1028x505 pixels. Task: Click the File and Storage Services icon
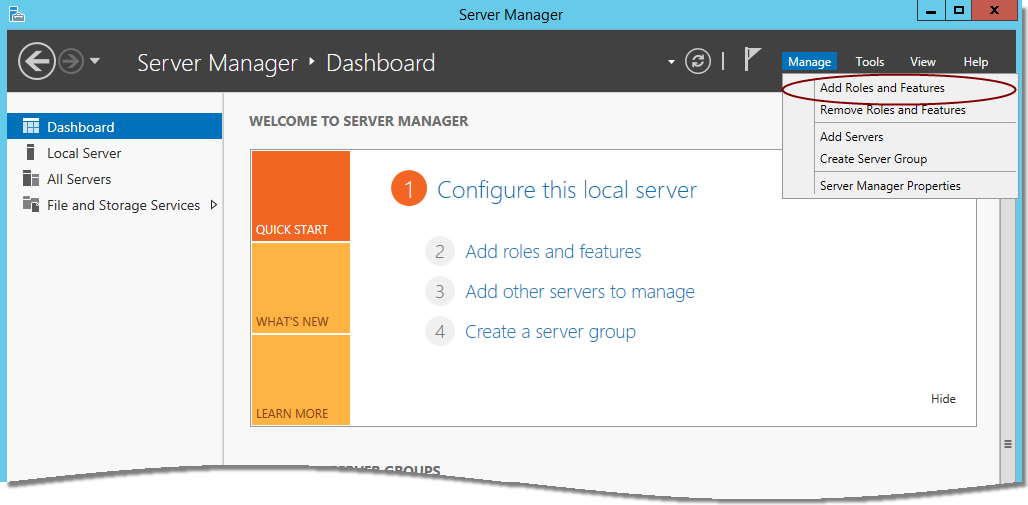[x=31, y=204]
